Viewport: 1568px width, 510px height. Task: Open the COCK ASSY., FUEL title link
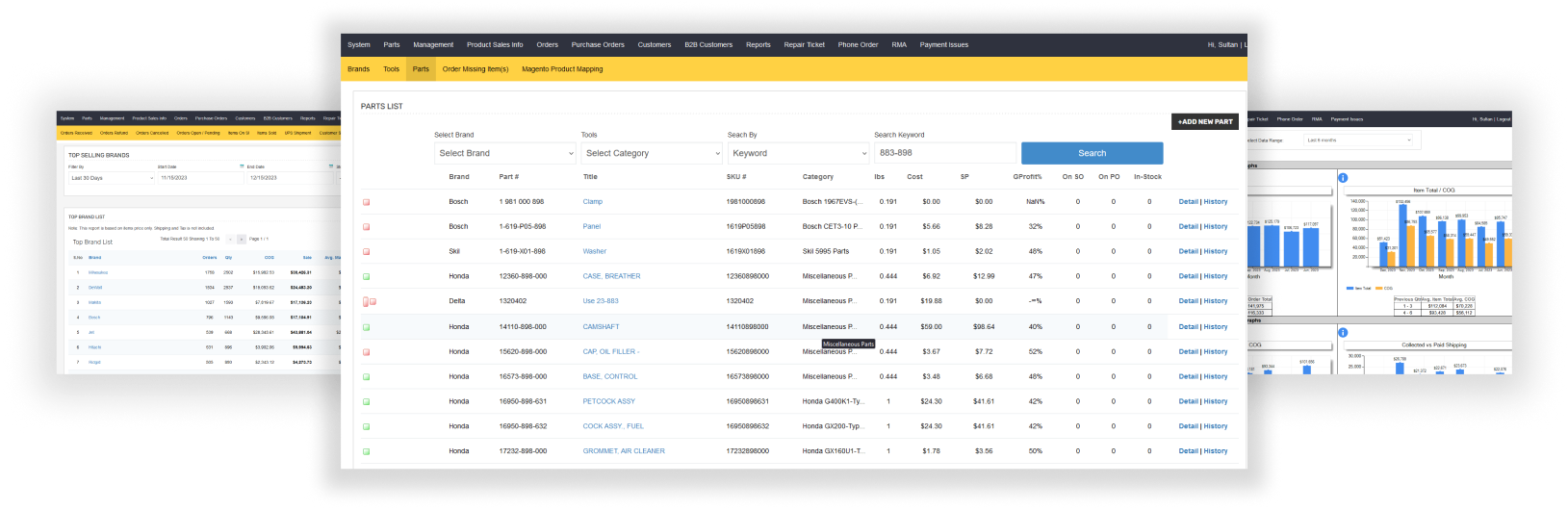coord(613,426)
